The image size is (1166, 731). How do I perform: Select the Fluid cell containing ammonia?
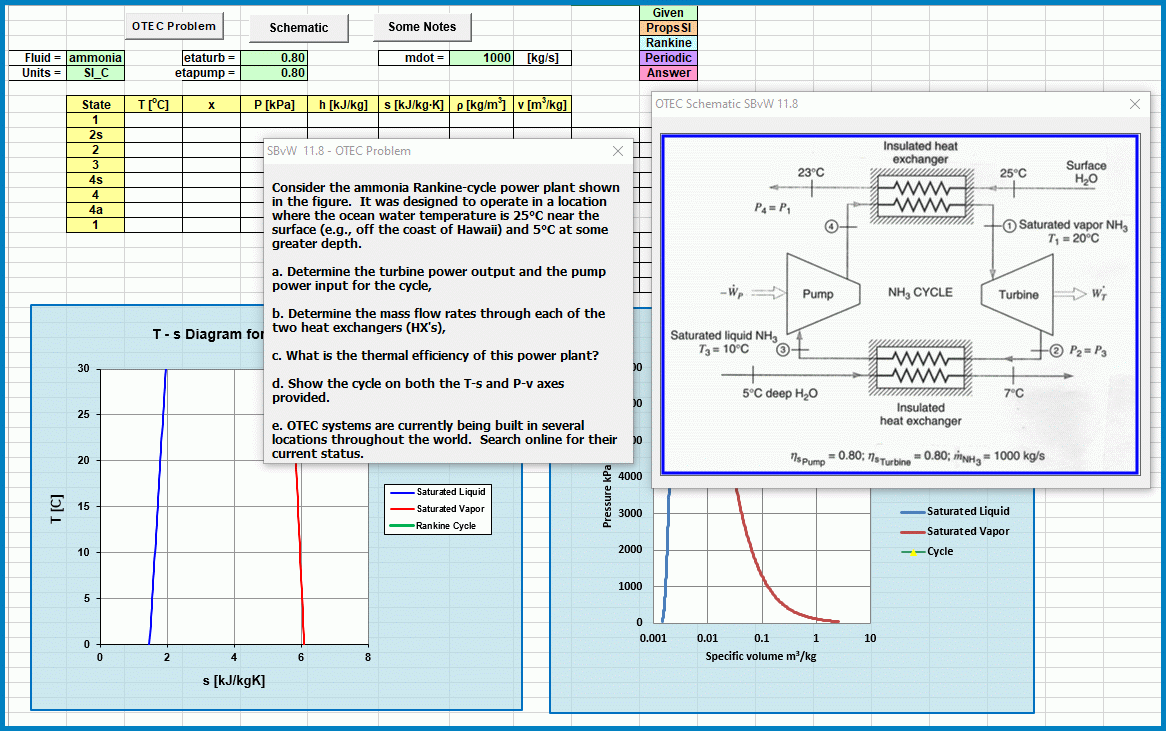pyautogui.click(x=96, y=58)
